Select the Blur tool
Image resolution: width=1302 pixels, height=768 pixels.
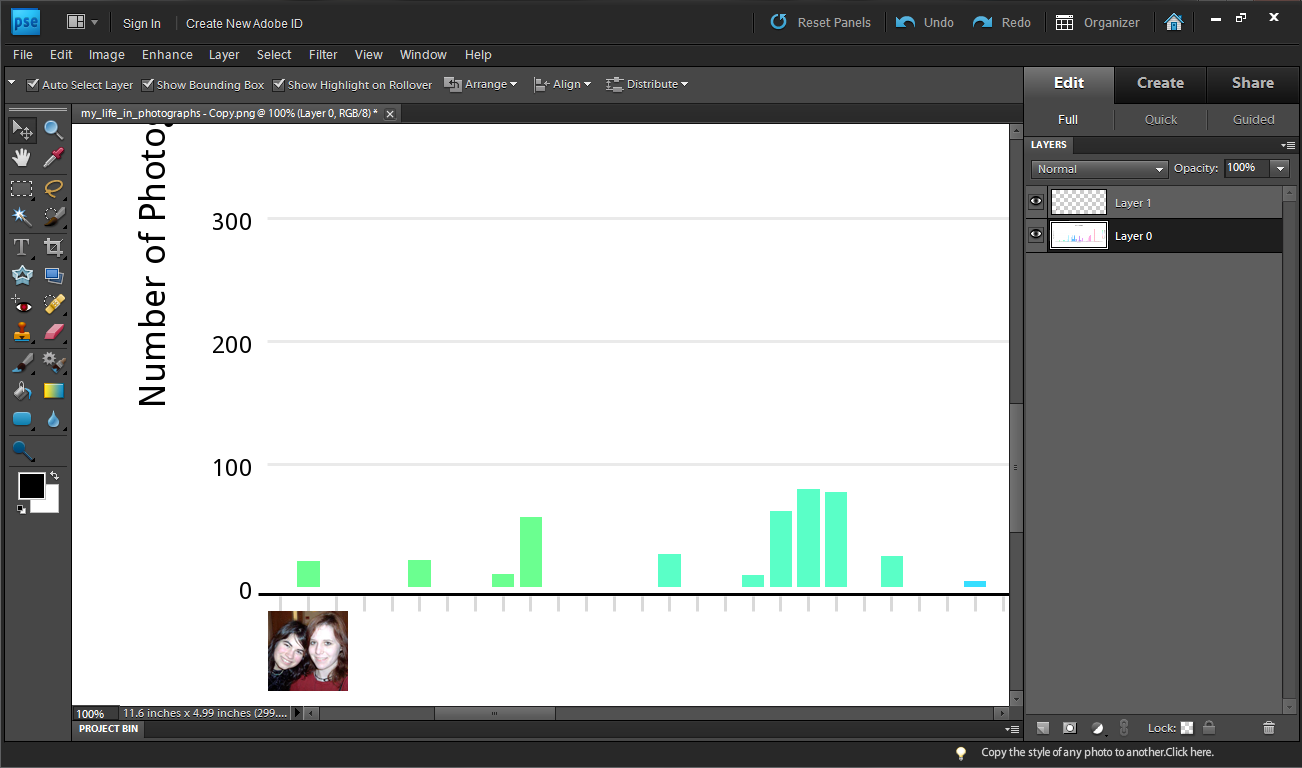(53, 419)
